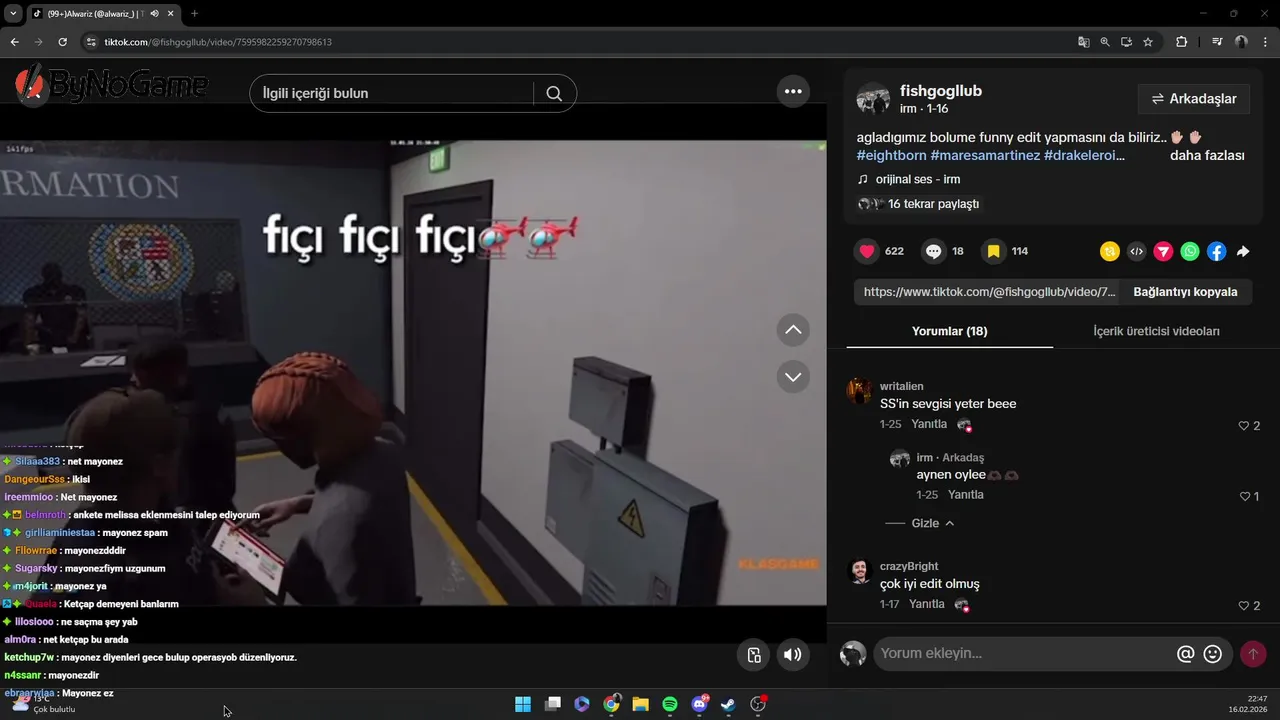Open the tab search dropdown arrow
The height and width of the screenshot is (720, 1280).
(x=12, y=14)
